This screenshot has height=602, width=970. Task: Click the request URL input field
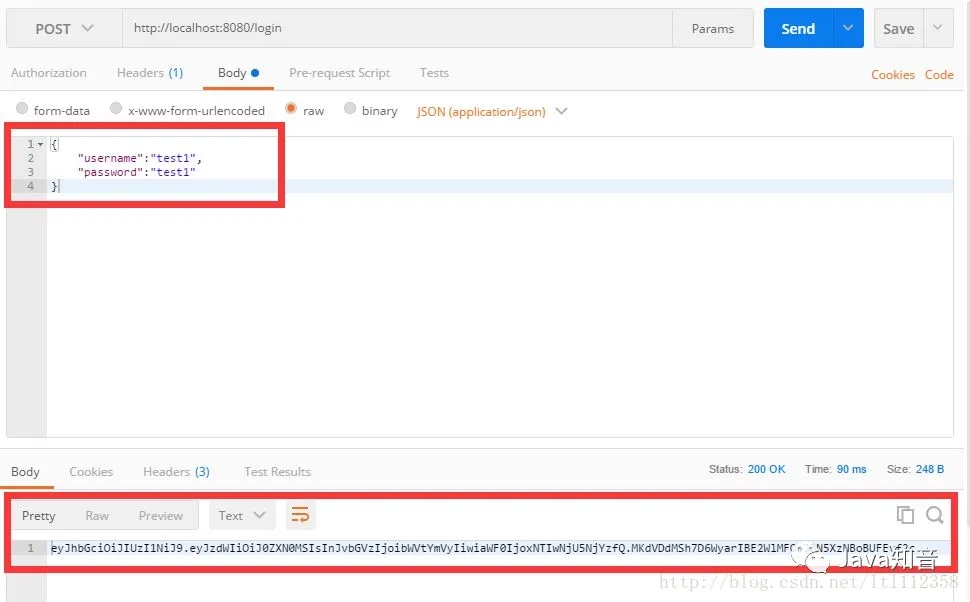point(400,28)
